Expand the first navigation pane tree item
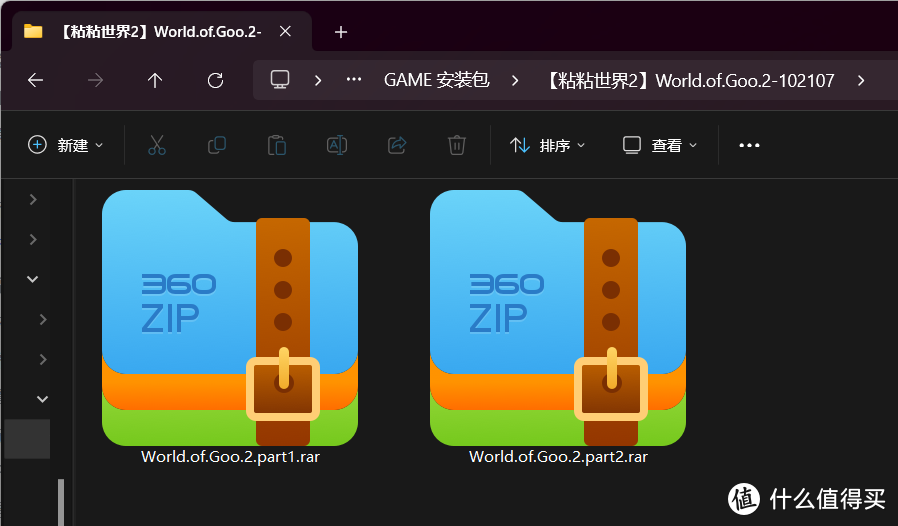The image size is (898, 526). tap(33, 199)
